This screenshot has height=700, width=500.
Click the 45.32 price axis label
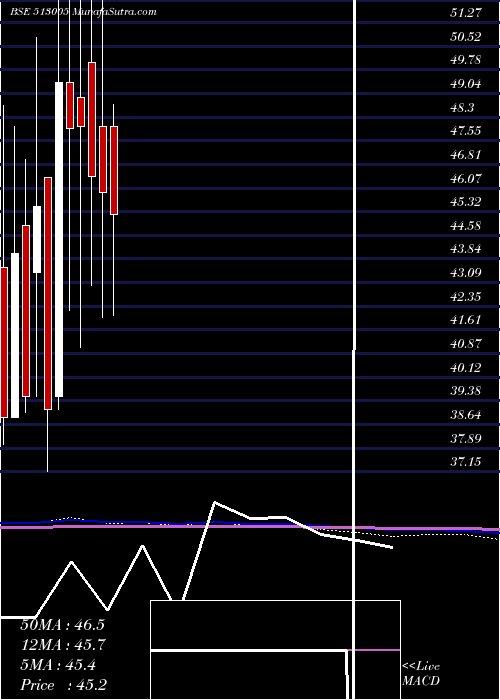[466, 202]
